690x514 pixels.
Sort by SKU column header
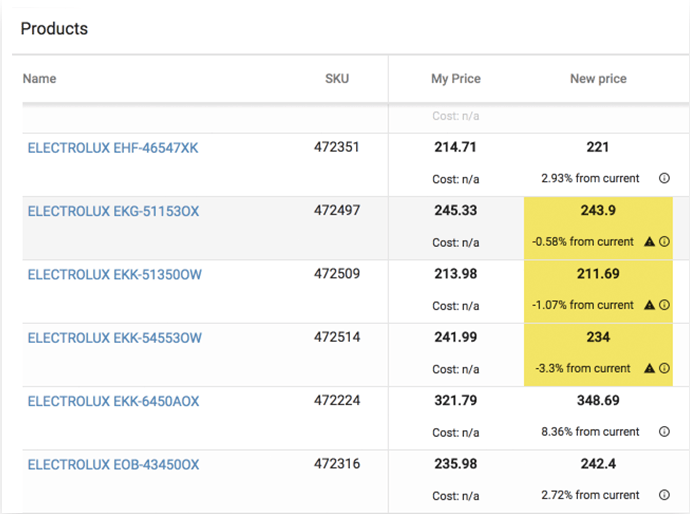click(x=337, y=79)
